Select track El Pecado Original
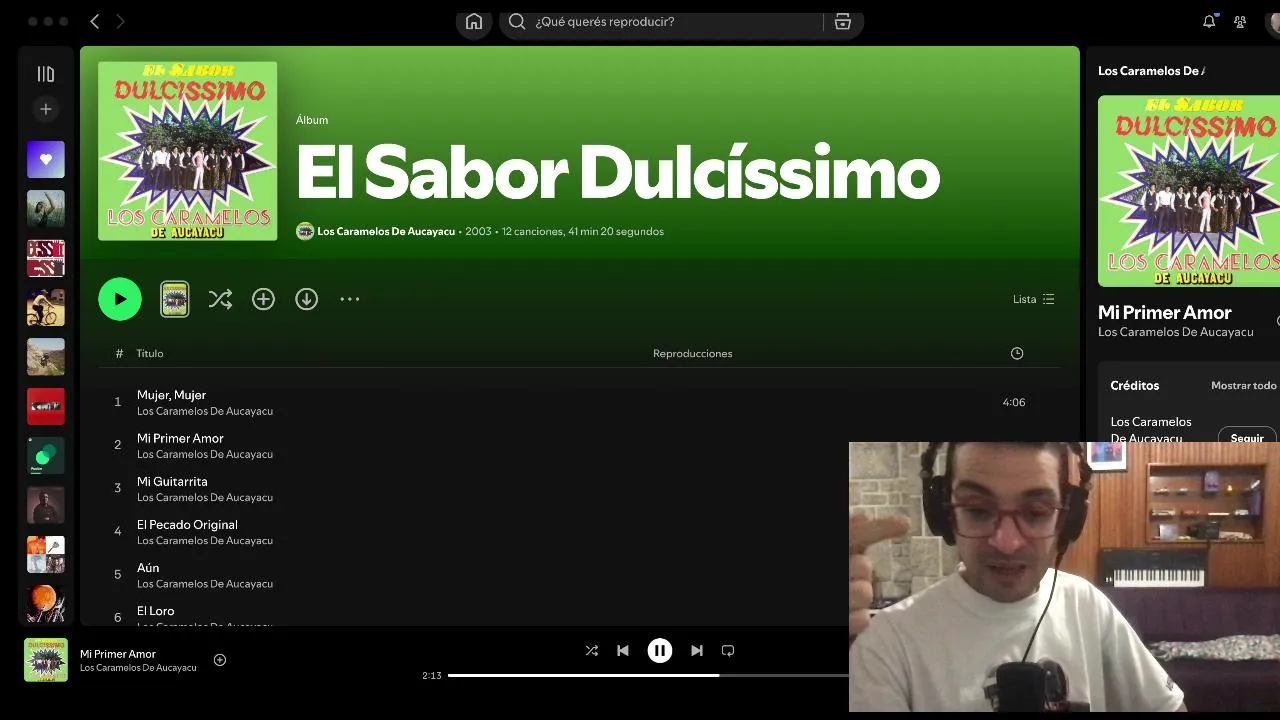This screenshot has height=720, width=1280. [187, 524]
